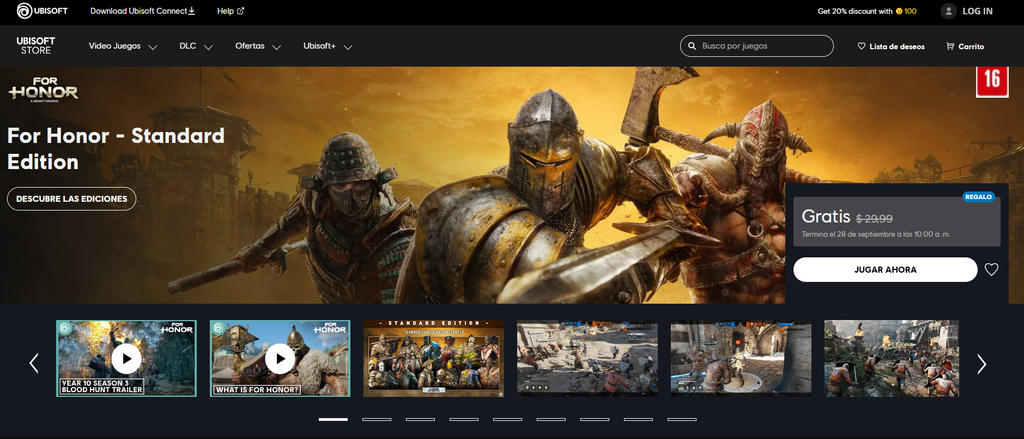Expand the Video Juegos chevron
This screenshot has height=439, width=1024.
point(153,47)
